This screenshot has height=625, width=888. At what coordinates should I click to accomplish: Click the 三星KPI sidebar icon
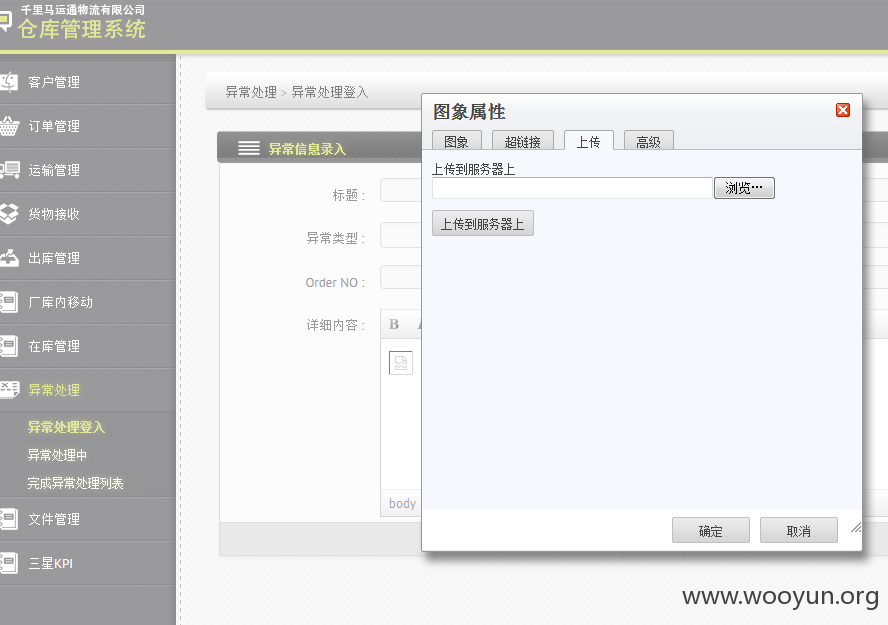coord(8,563)
